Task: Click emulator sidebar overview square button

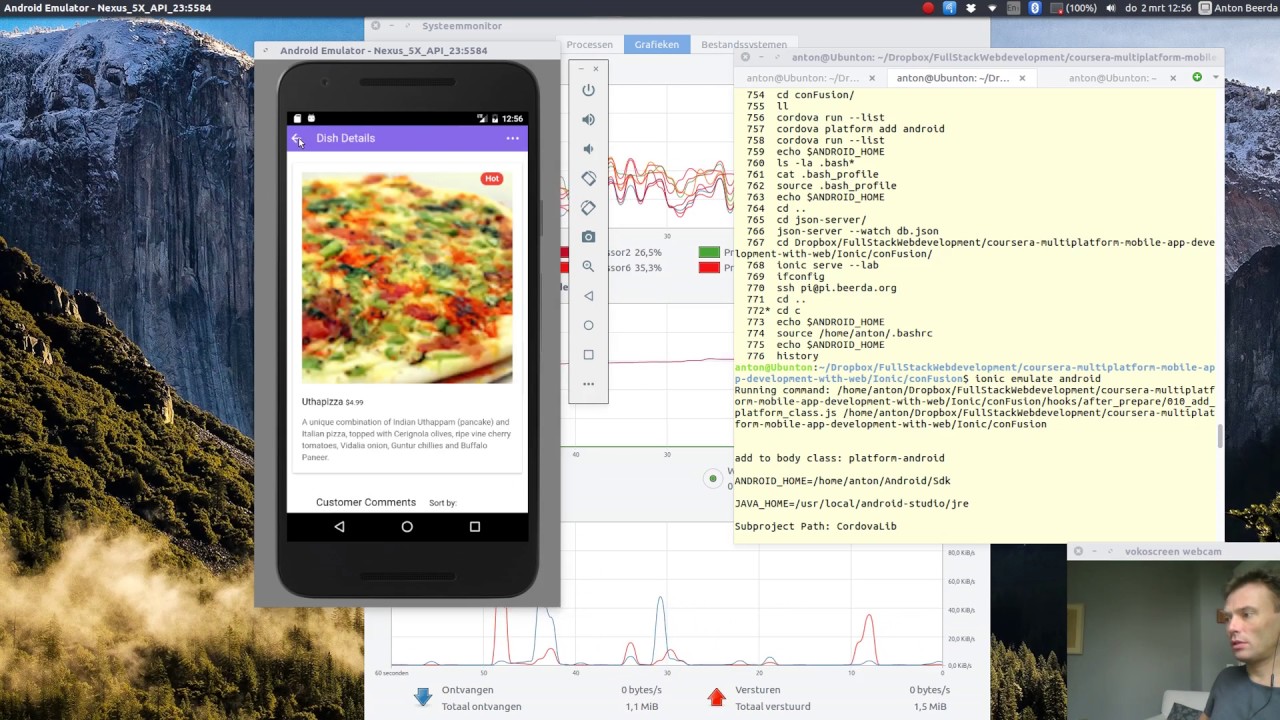Action: click(588, 354)
